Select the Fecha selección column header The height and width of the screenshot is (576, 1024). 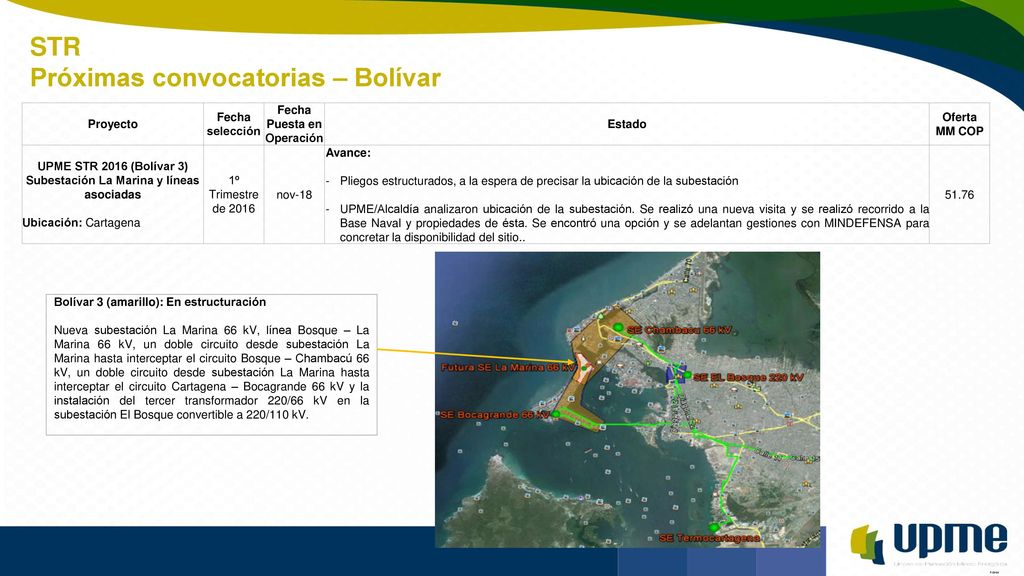[x=233, y=124]
